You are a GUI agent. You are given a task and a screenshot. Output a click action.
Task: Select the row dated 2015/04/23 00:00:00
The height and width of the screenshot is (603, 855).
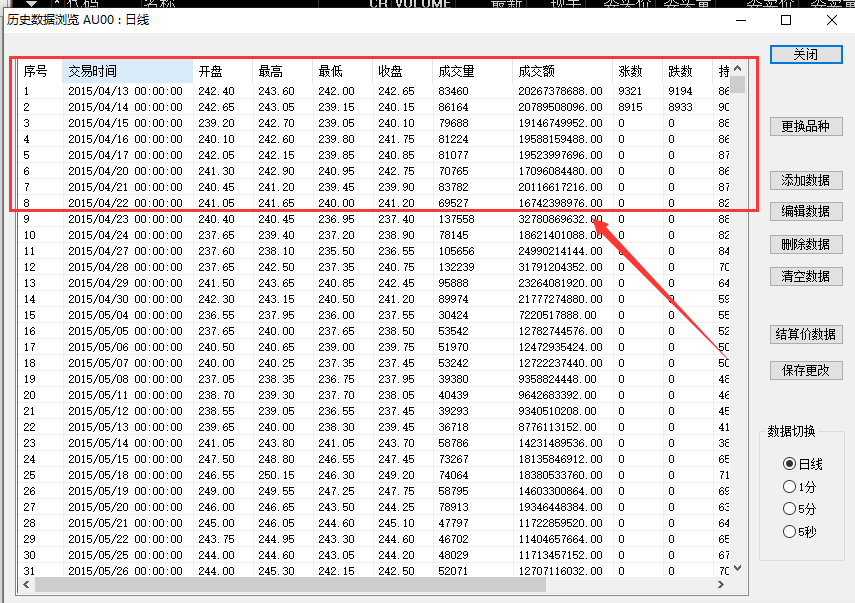click(374, 219)
